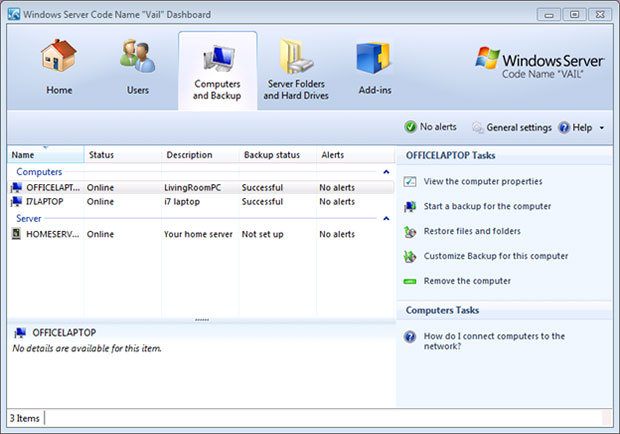The width and height of the screenshot is (620, 434).
Task: Switch to Computers and Backup tab
Action: pos(217,70)
